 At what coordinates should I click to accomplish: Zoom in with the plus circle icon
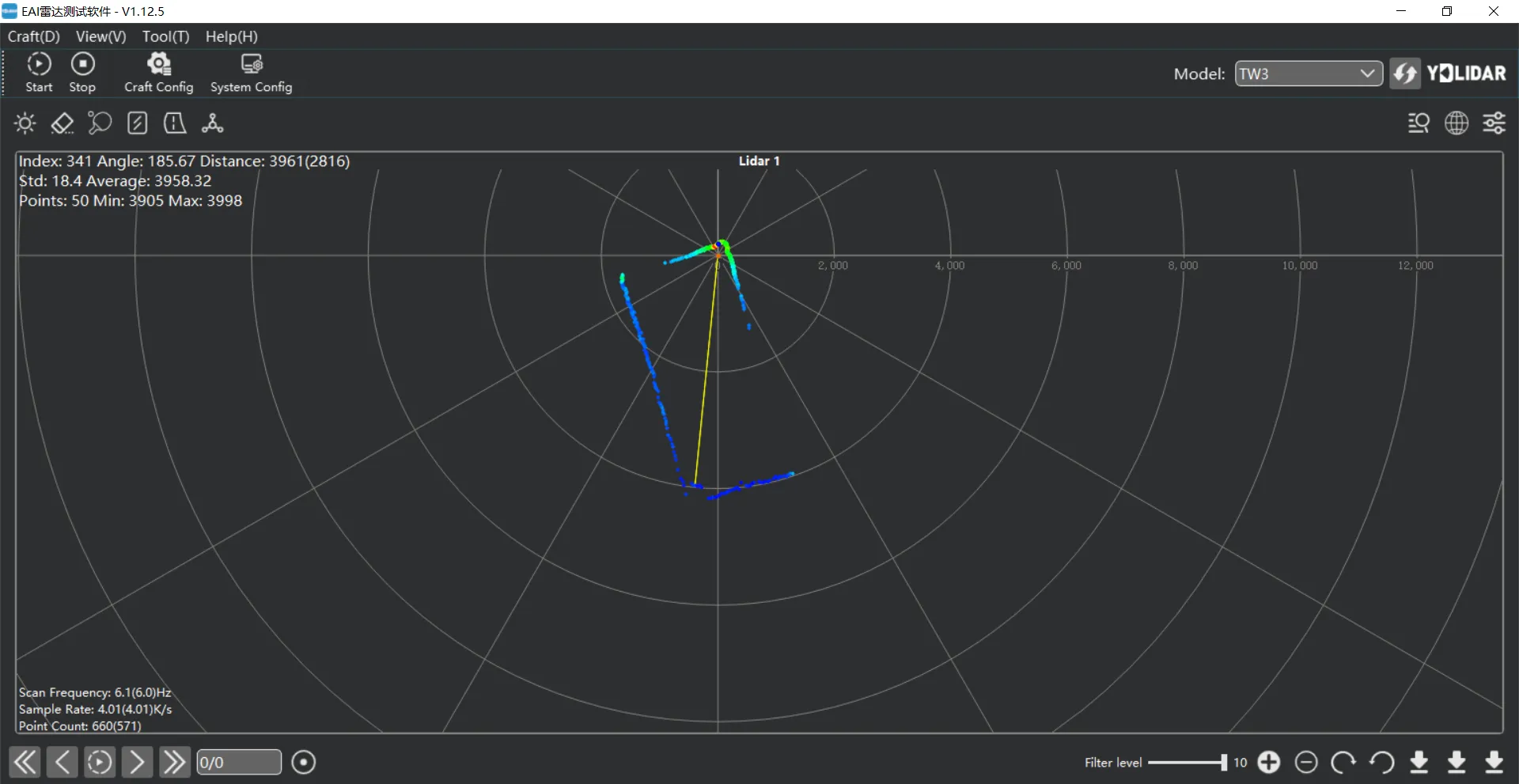point(1269,762)
